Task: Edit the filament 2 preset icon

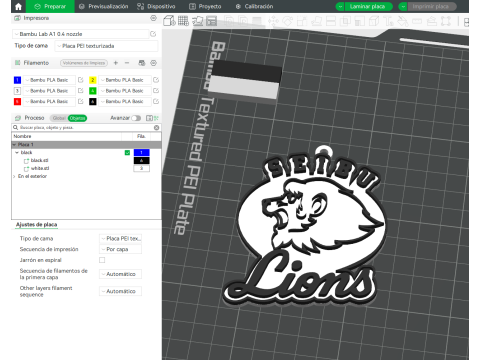Action: click(156, 80)
